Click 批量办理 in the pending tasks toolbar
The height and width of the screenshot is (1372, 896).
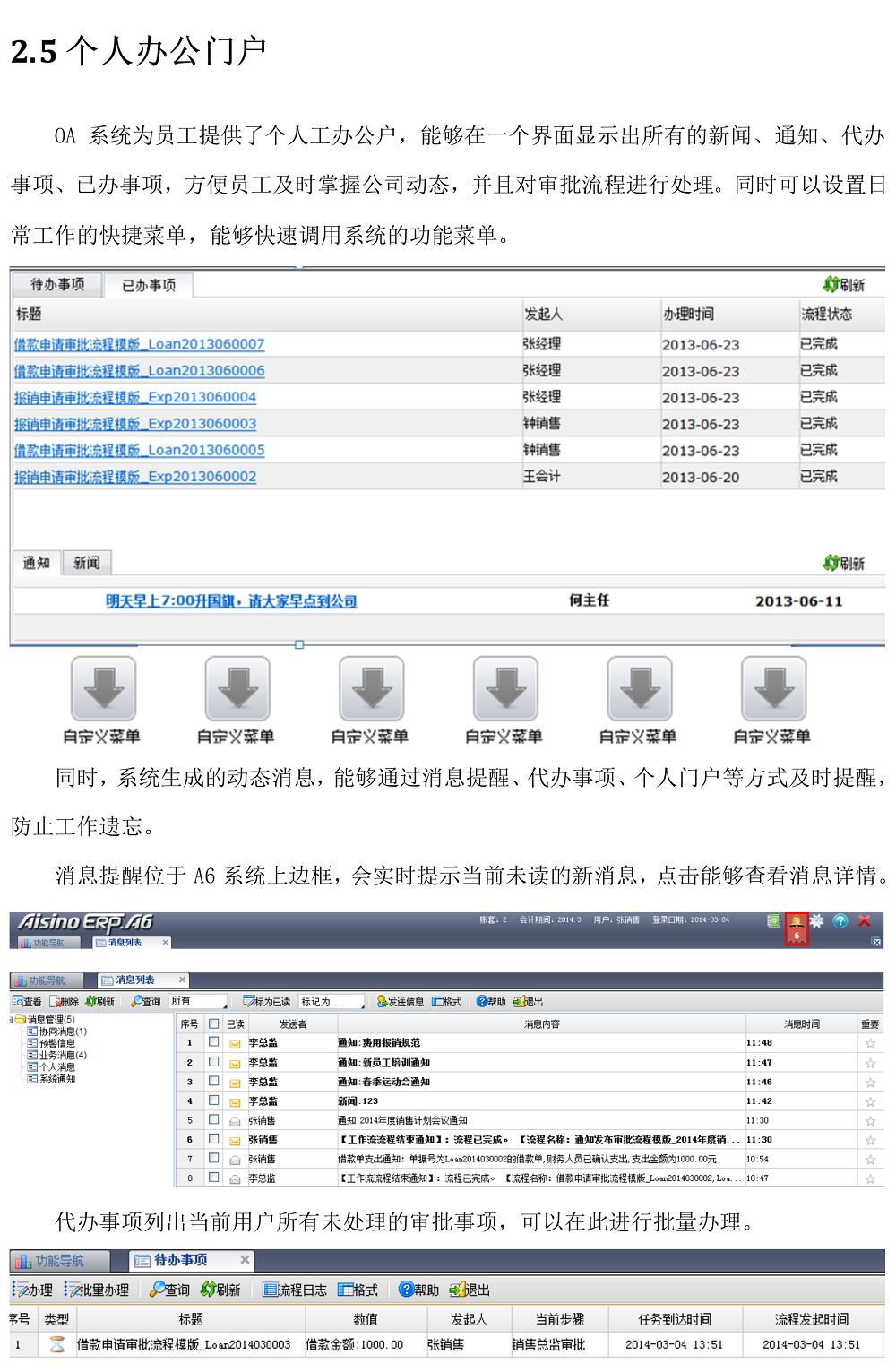[x=97, y=1290]
